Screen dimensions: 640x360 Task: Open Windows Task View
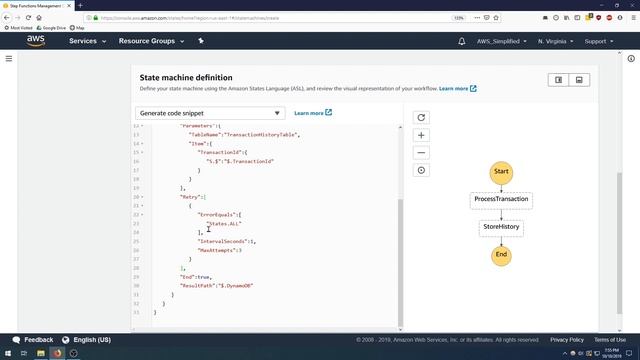coord(24,353)
